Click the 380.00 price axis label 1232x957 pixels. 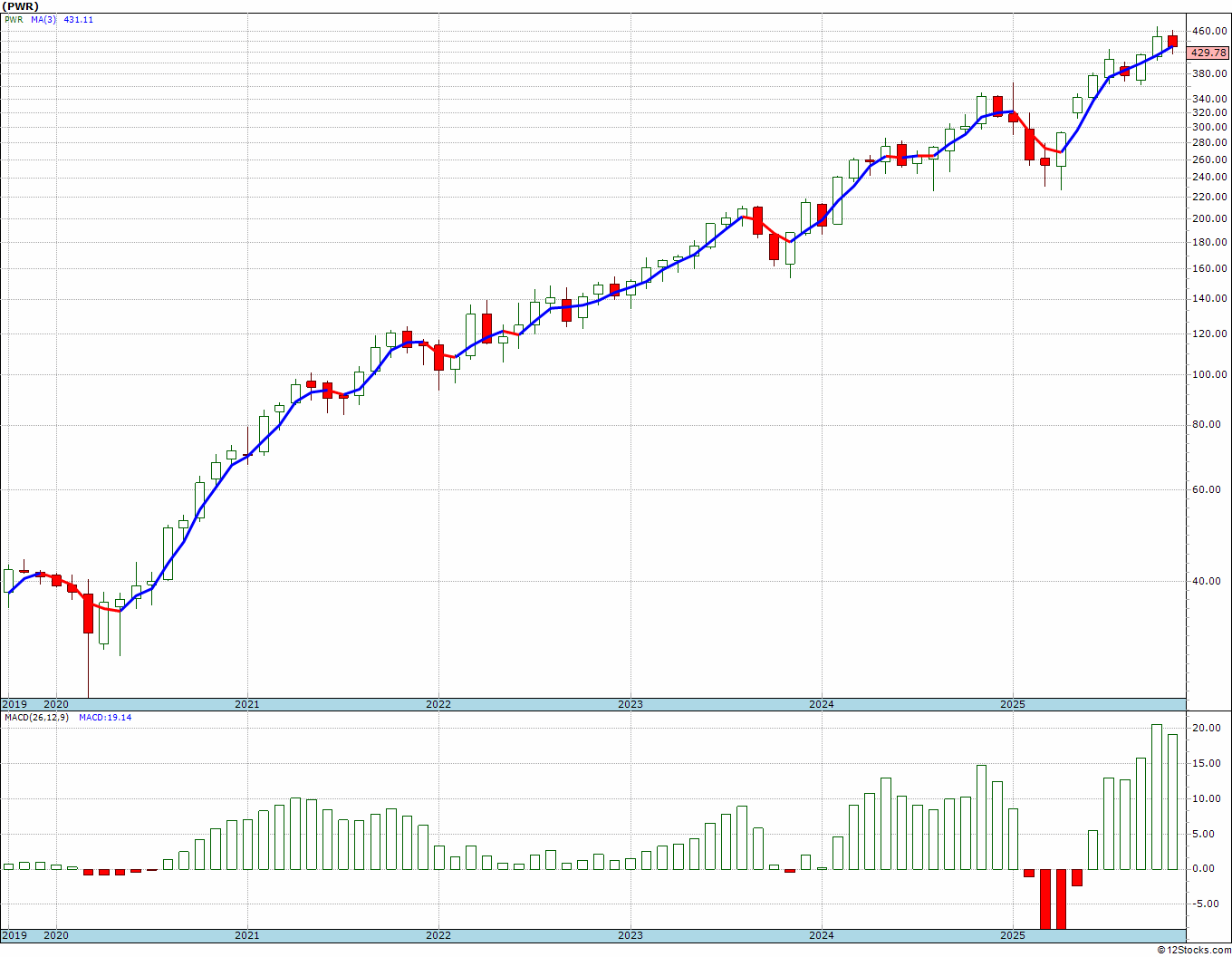[x=1210, y=74]
